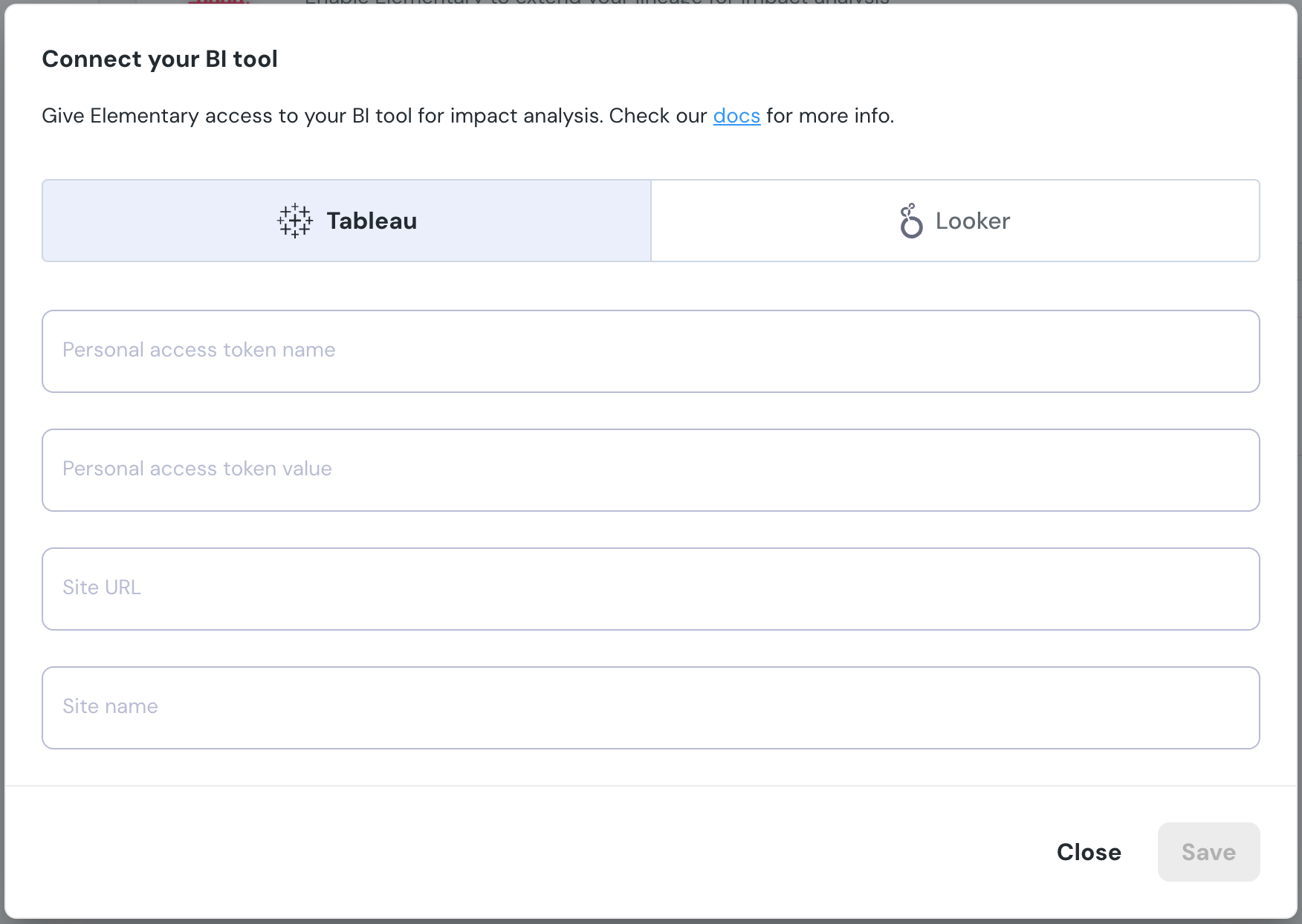This screenshot has width=1302, height=924.
Task: Switch to the Looker tab
Action: (x=955, y=221)
